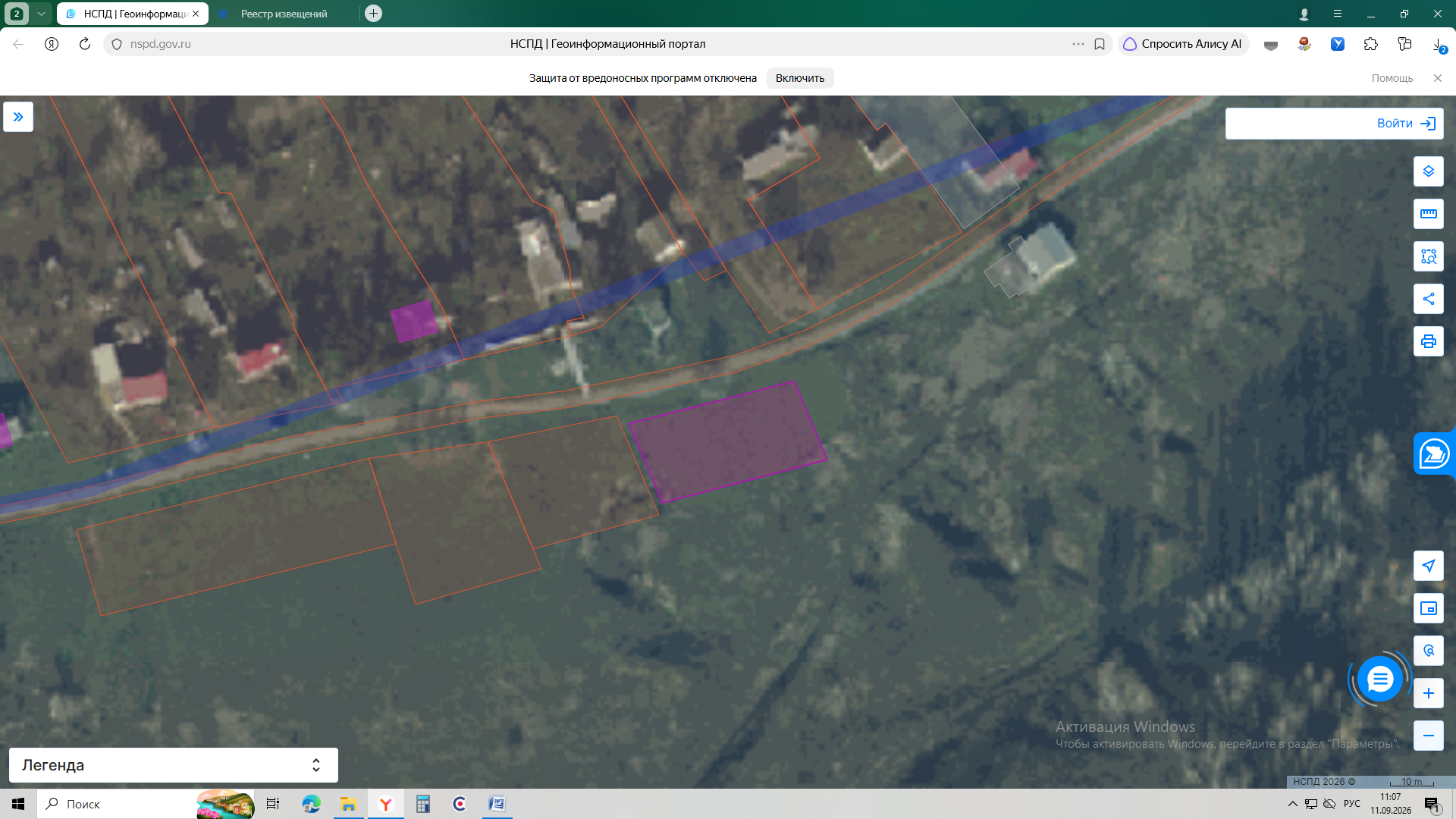Expand the Легенда panel
Screen dimensions: 1456x819
174,765
